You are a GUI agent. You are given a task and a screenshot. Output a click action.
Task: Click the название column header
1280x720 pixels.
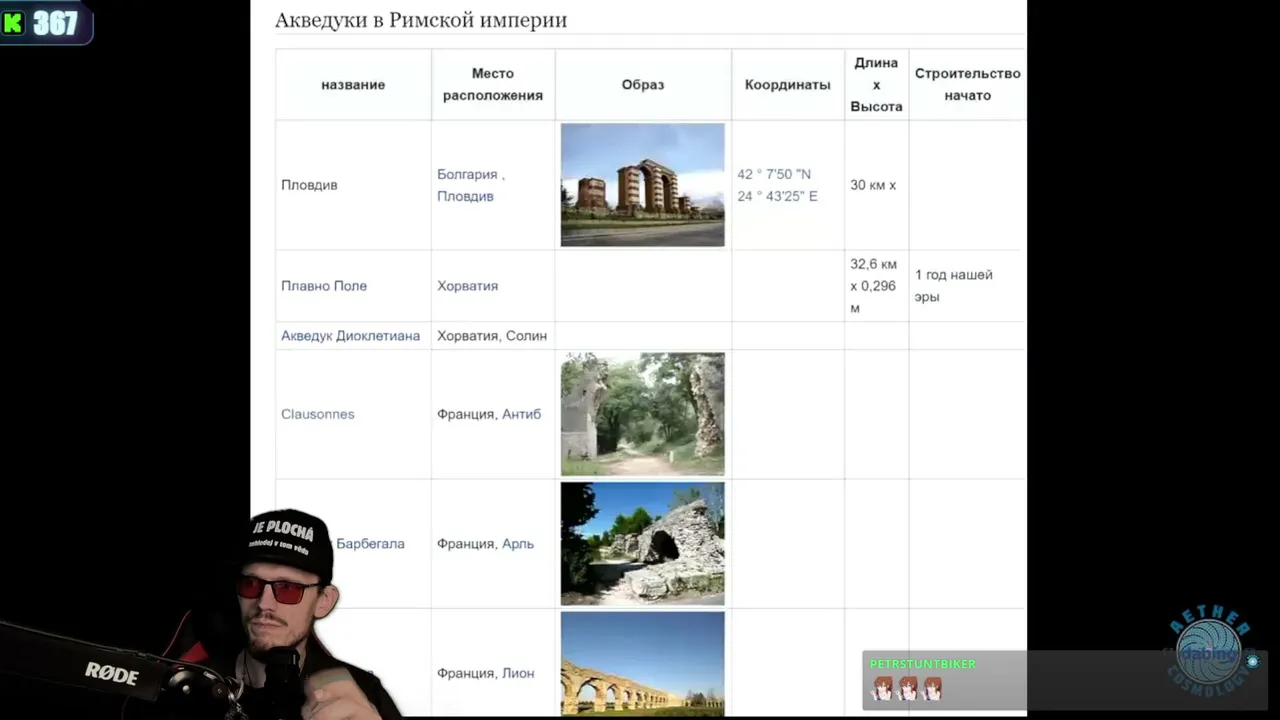coord(353,85)
